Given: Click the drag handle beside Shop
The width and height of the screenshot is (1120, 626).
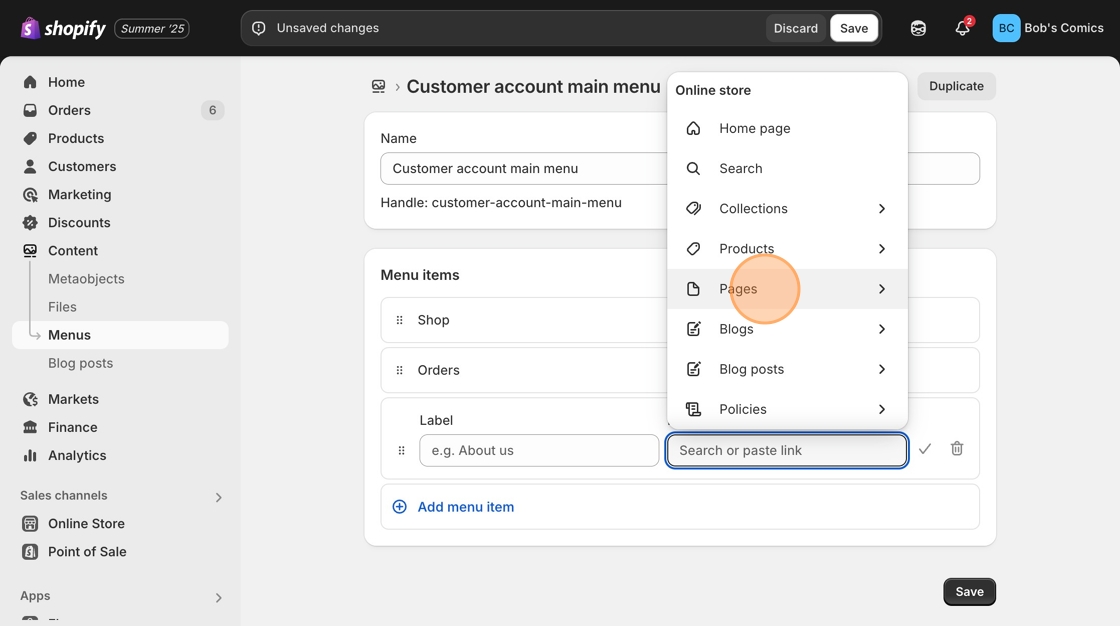Looking at the screenshot, I should (400, 320).
